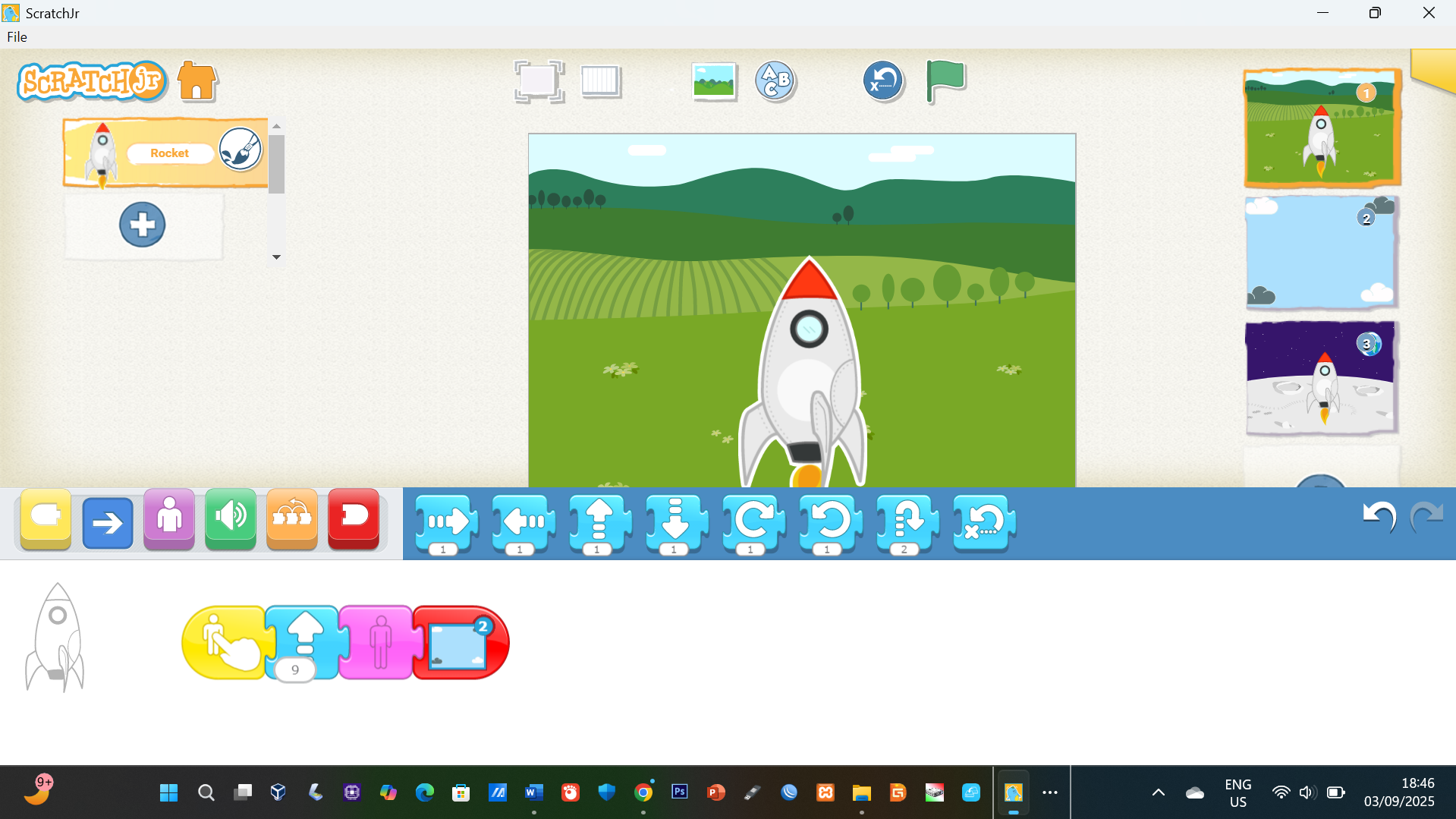Open the paint editor for Rocket
The height and width of the screenshot is (819, 1456).
pyautogui.click(x=241, y=150)
